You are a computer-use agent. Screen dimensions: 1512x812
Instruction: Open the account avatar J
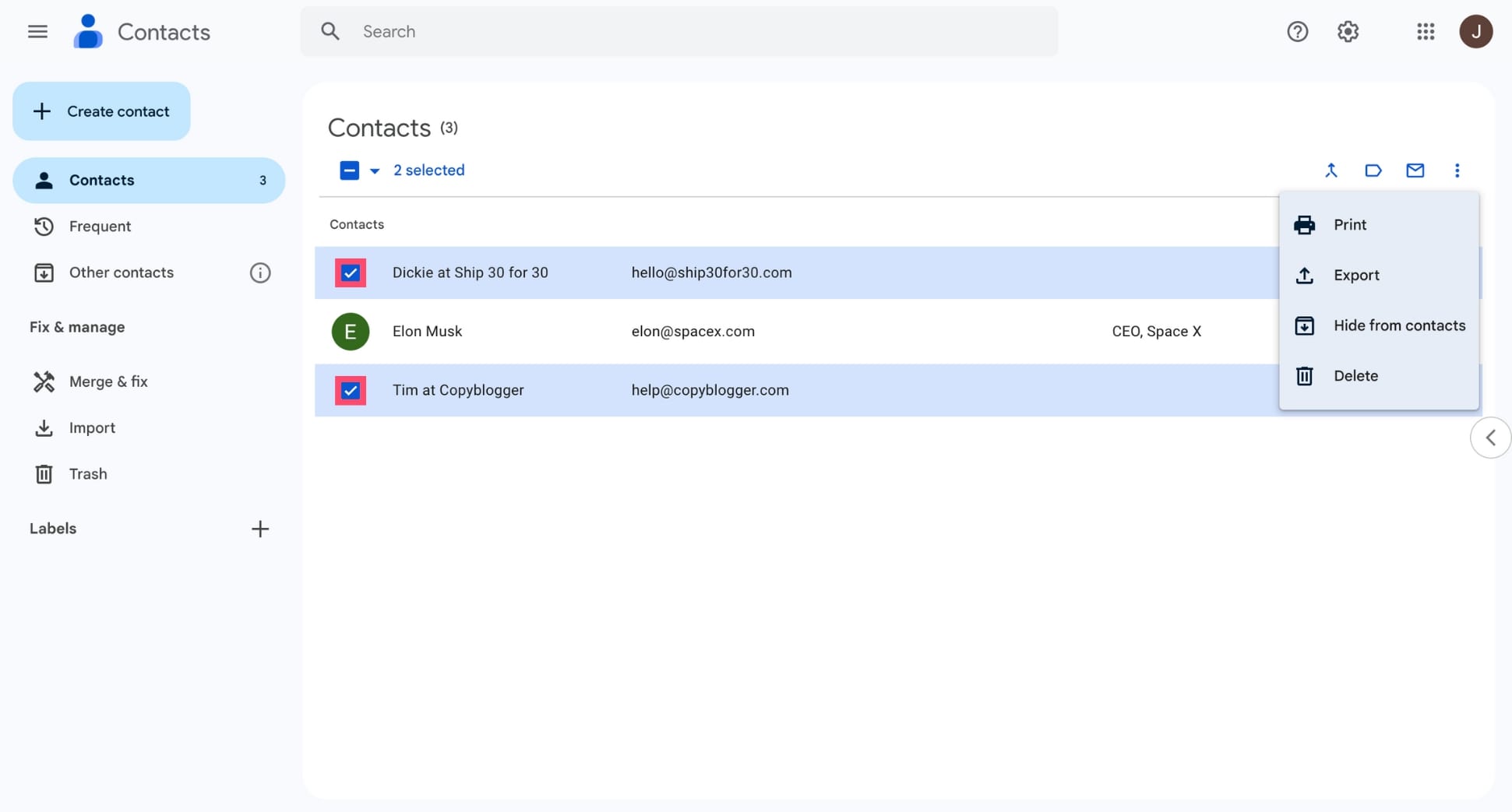pyautogui.click(x=1475, y=31)
